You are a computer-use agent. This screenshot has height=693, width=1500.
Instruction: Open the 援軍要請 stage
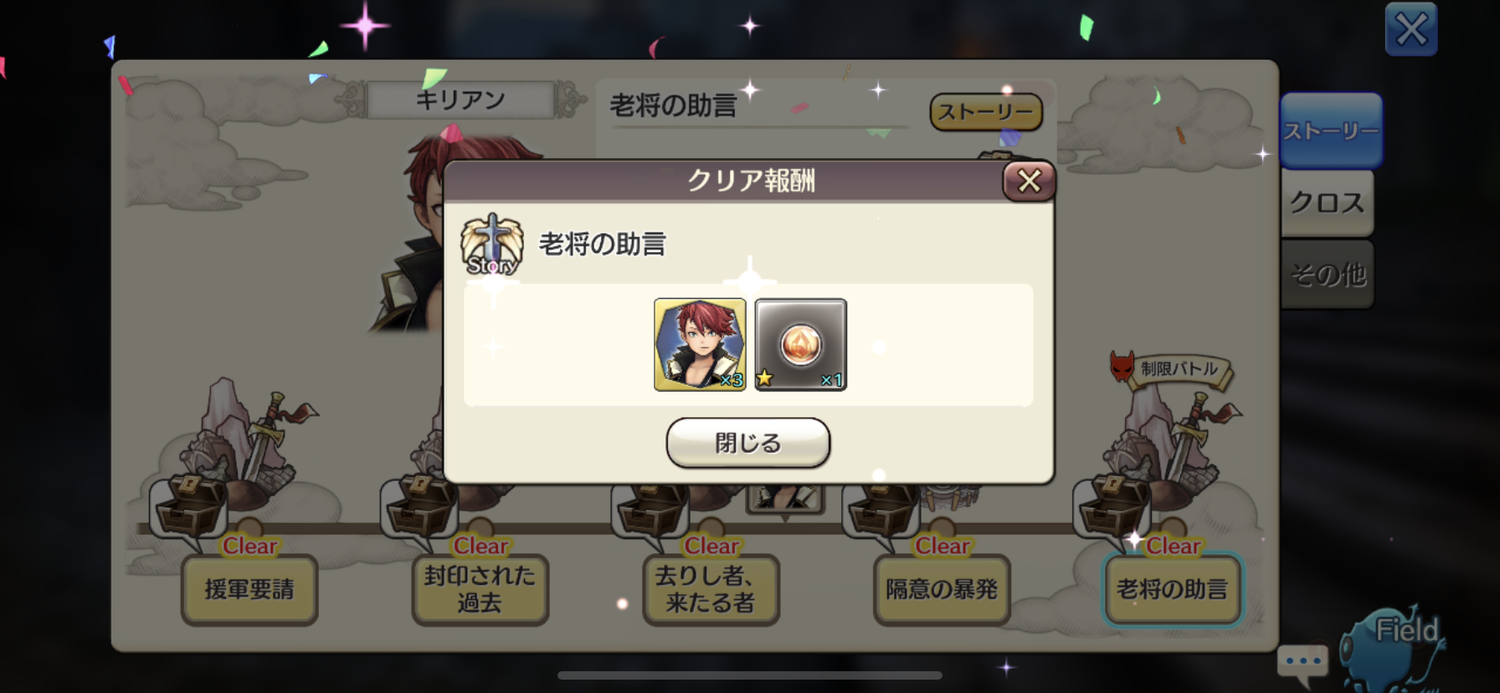(x=249, y=590)
